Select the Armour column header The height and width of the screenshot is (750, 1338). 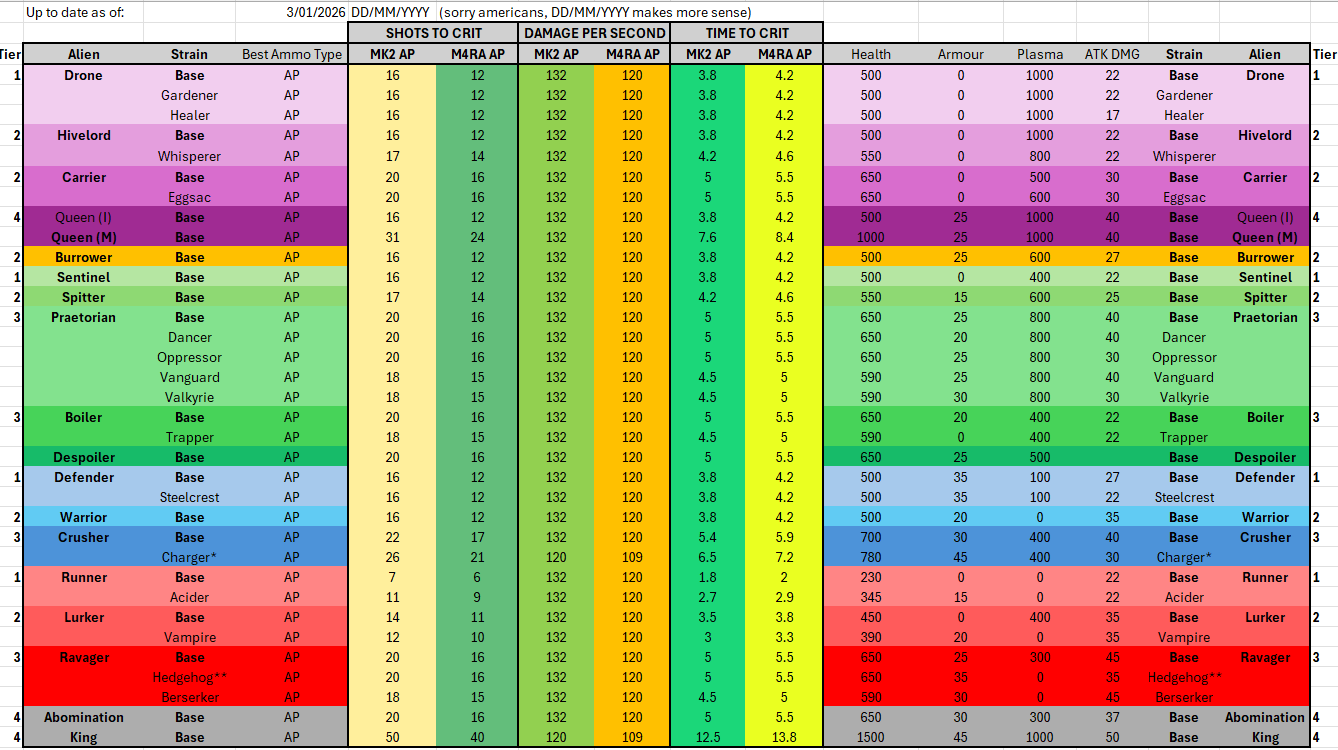click(960, 54)
